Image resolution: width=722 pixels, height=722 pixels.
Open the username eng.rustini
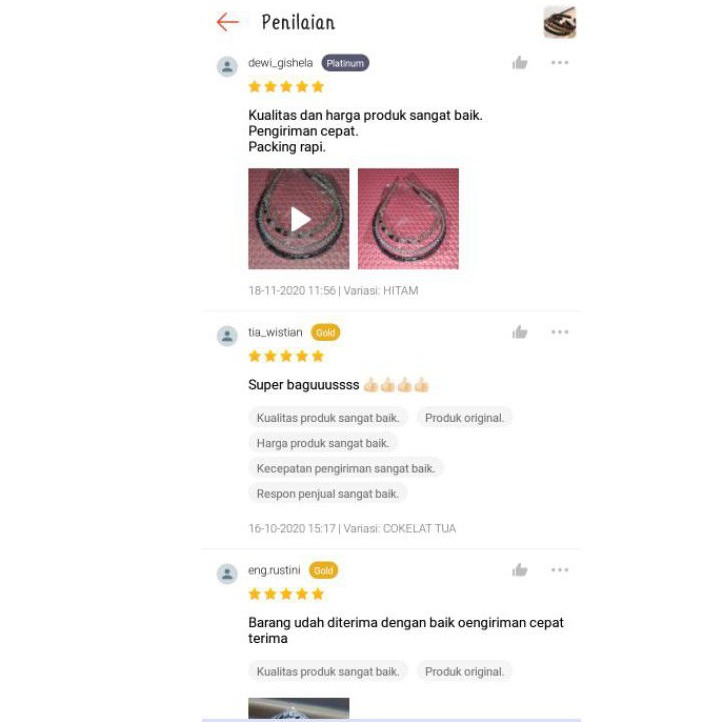pos(274,570)
